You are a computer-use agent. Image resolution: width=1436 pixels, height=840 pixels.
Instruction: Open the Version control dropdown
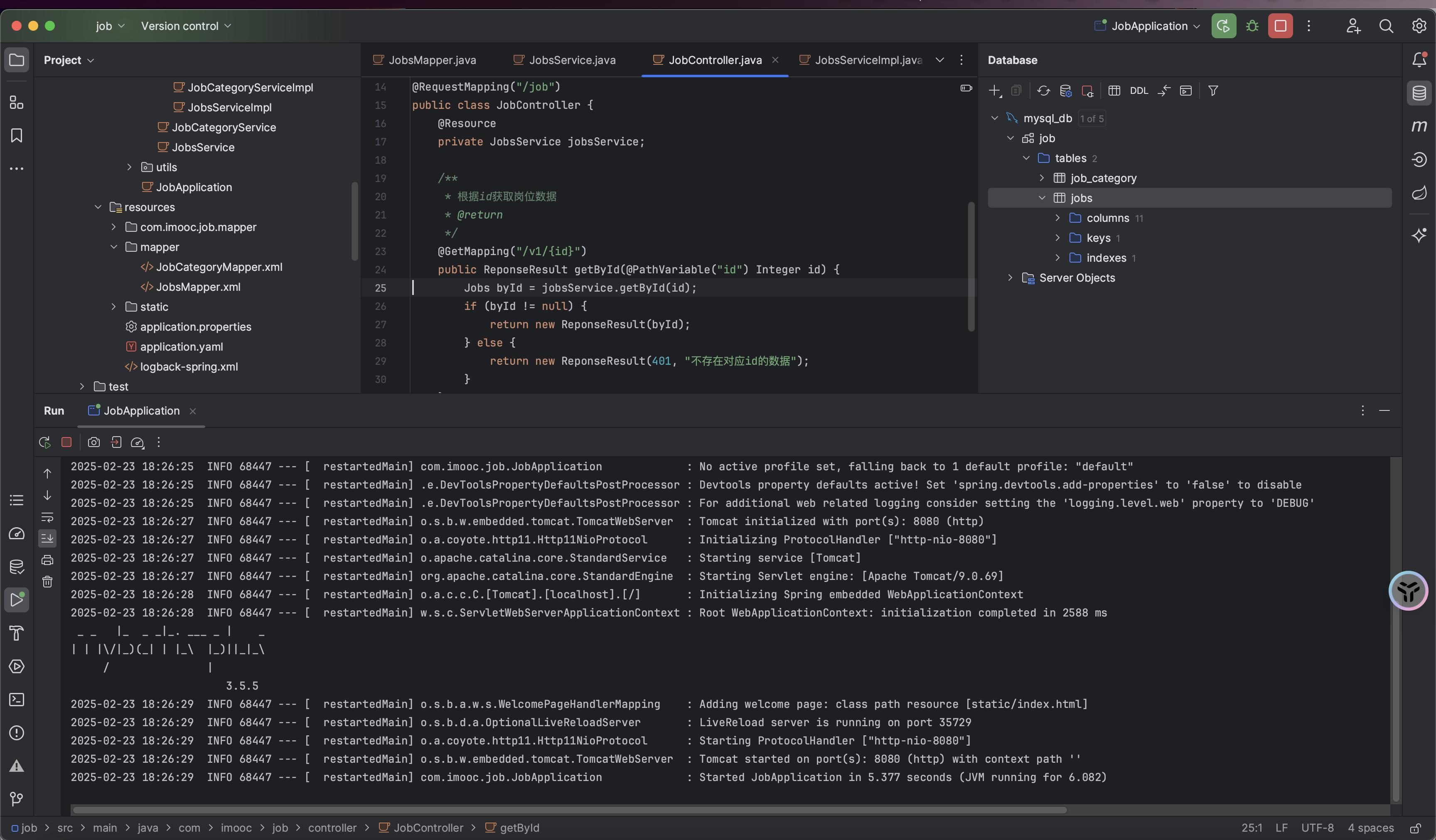(186, 26)
